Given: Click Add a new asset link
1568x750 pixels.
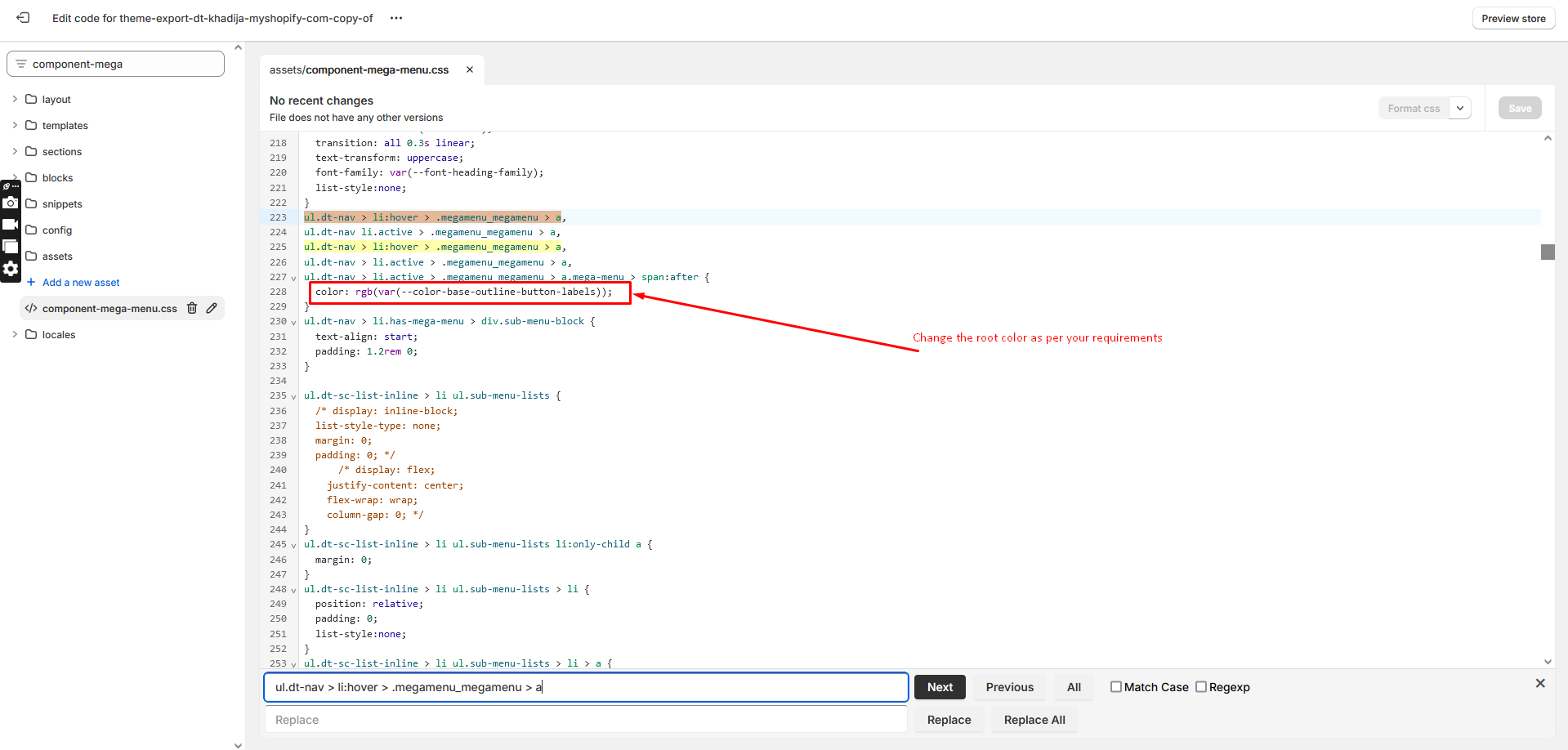Looking at the screenshot, I should [81, 282].
